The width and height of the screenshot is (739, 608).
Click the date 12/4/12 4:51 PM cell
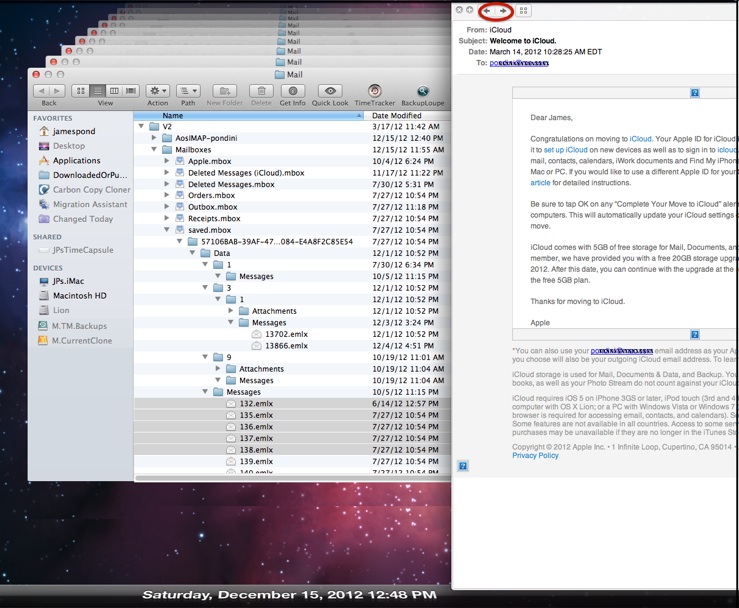(x=405, y=345)
